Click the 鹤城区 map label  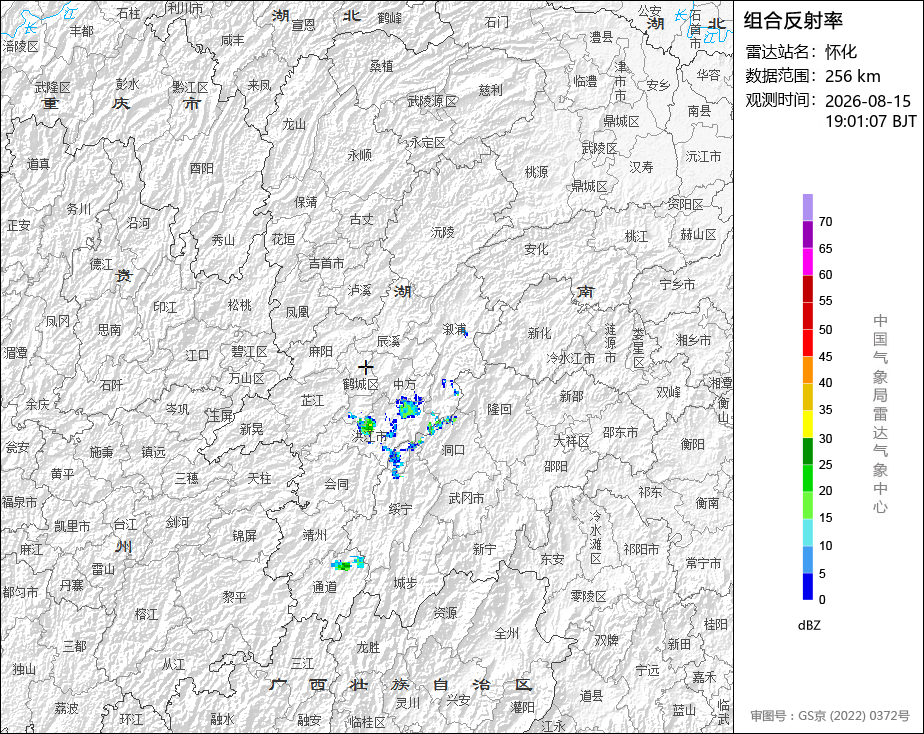[x=361, y=385]
